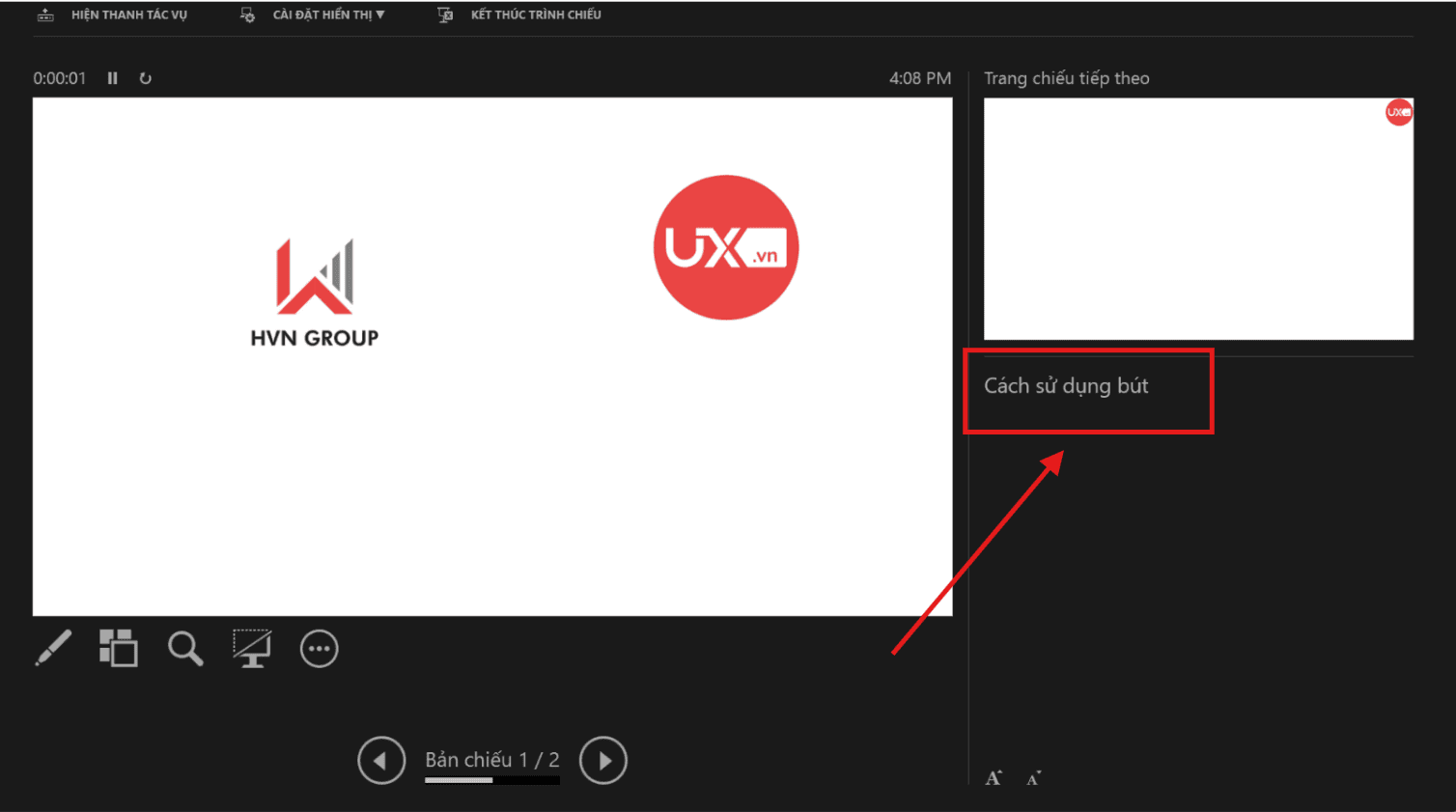Advance to next slide arrow
The height and width of the screenshot is (812, 1456).
(603, 761)
